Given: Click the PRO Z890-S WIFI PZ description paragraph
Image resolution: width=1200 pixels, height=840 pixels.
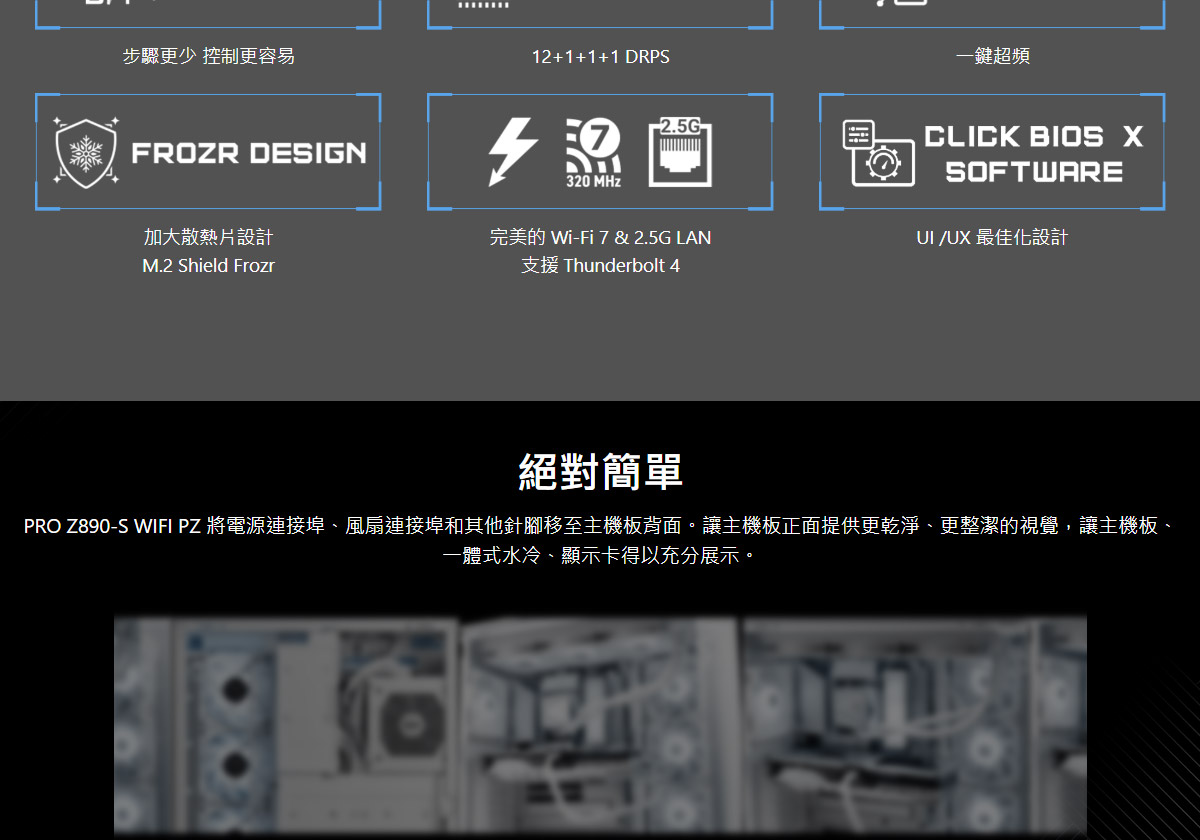Looking at the screenshot, I should point(600,540).
